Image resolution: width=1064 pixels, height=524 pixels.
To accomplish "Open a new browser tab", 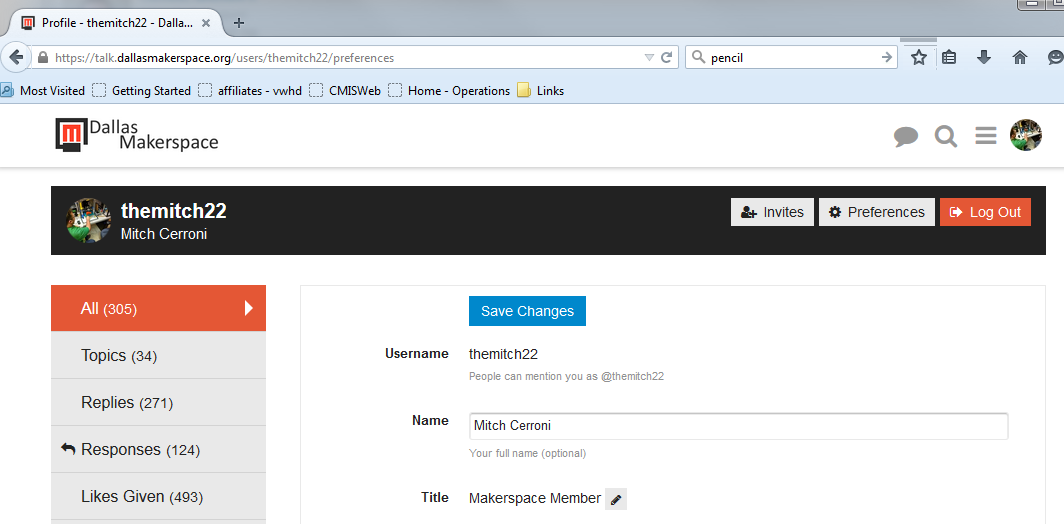I will (x=238, y=22).
